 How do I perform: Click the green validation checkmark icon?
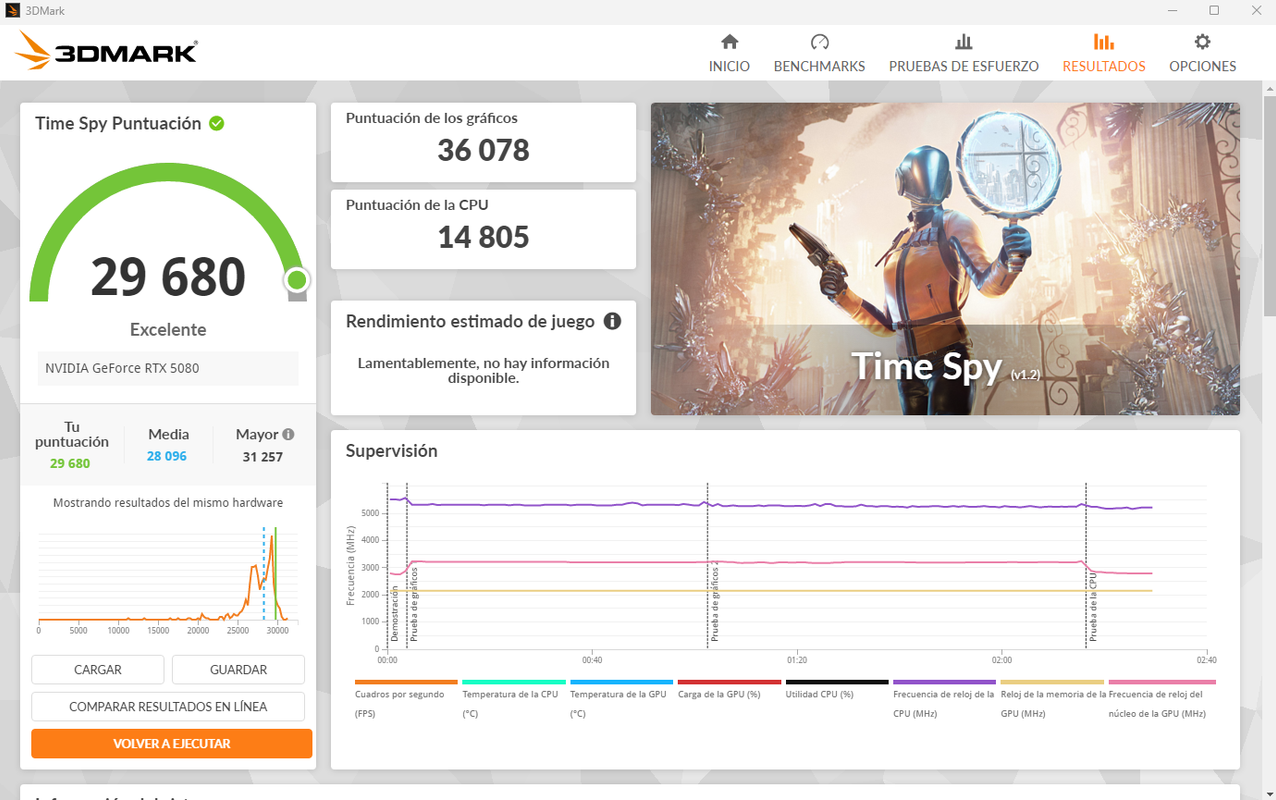coord(216,123)
